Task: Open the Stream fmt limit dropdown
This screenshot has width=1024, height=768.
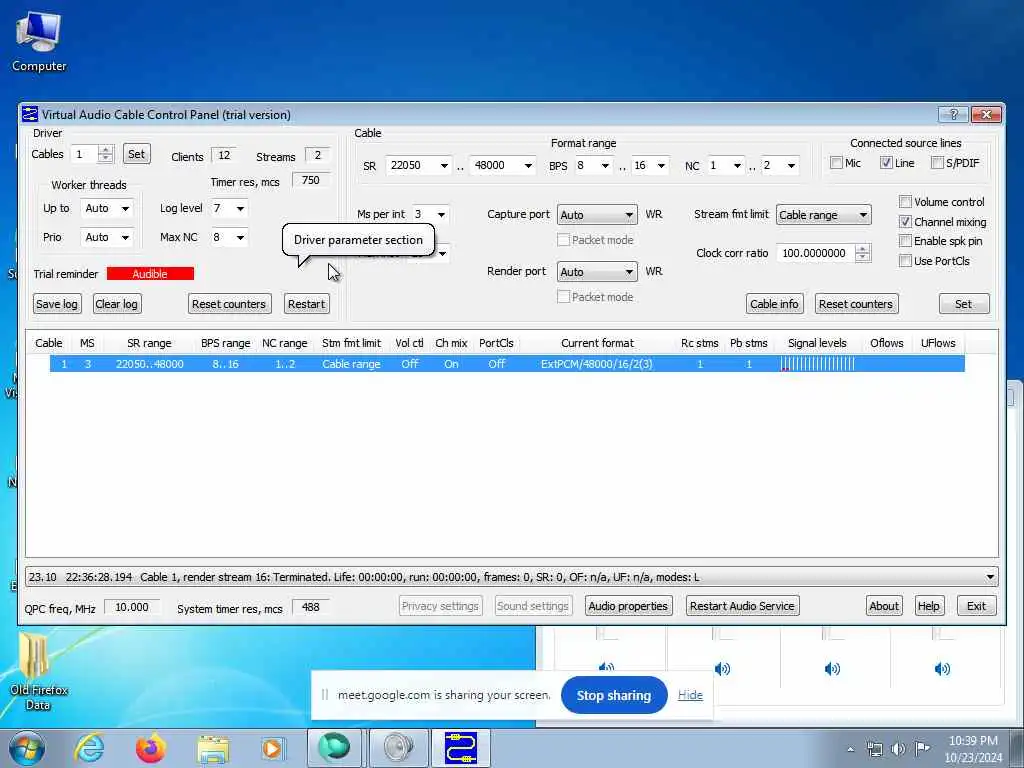Action: (x=824, y=215)
